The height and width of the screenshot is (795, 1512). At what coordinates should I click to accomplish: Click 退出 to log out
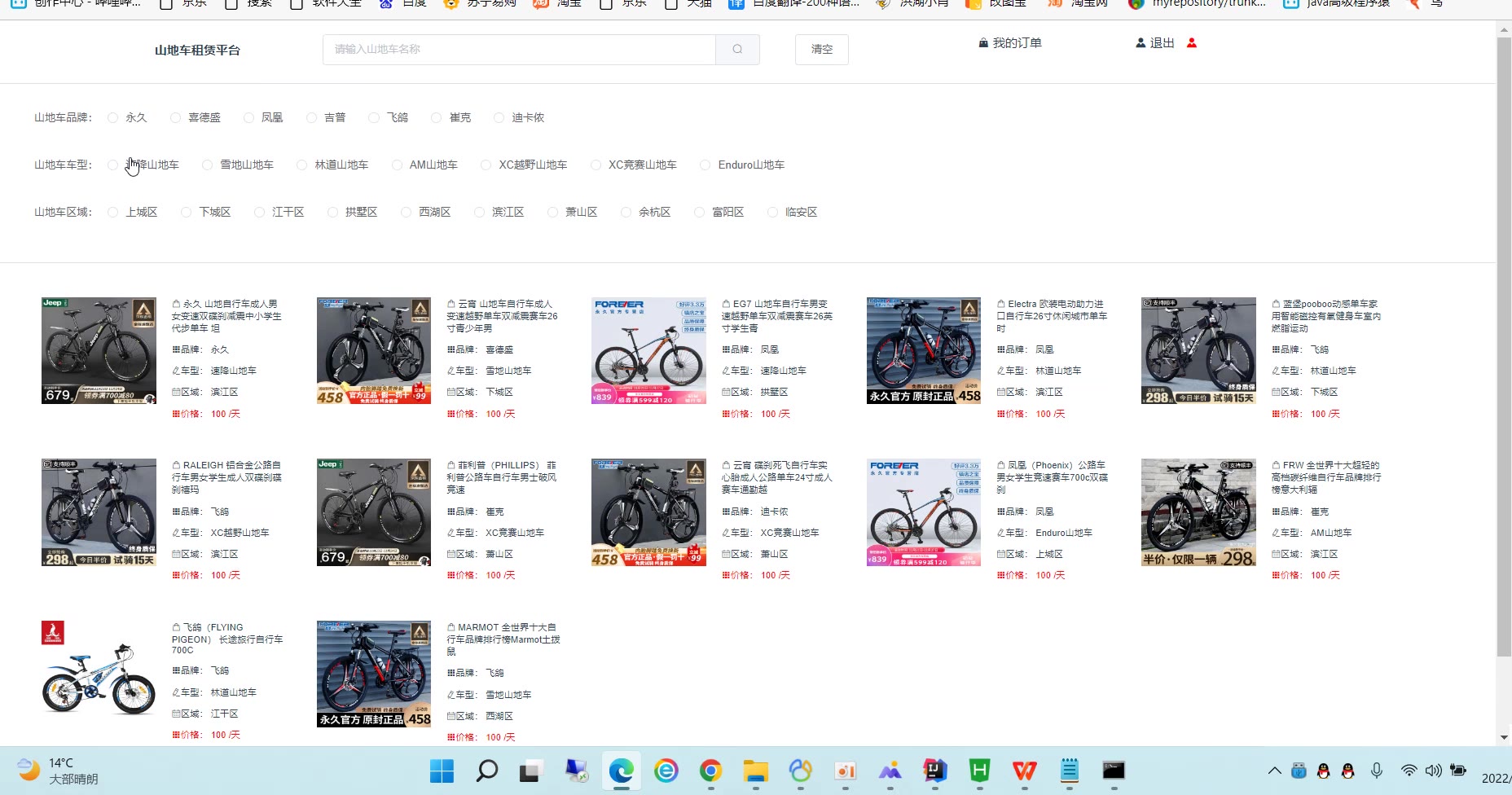click(x=1162, y=43)
